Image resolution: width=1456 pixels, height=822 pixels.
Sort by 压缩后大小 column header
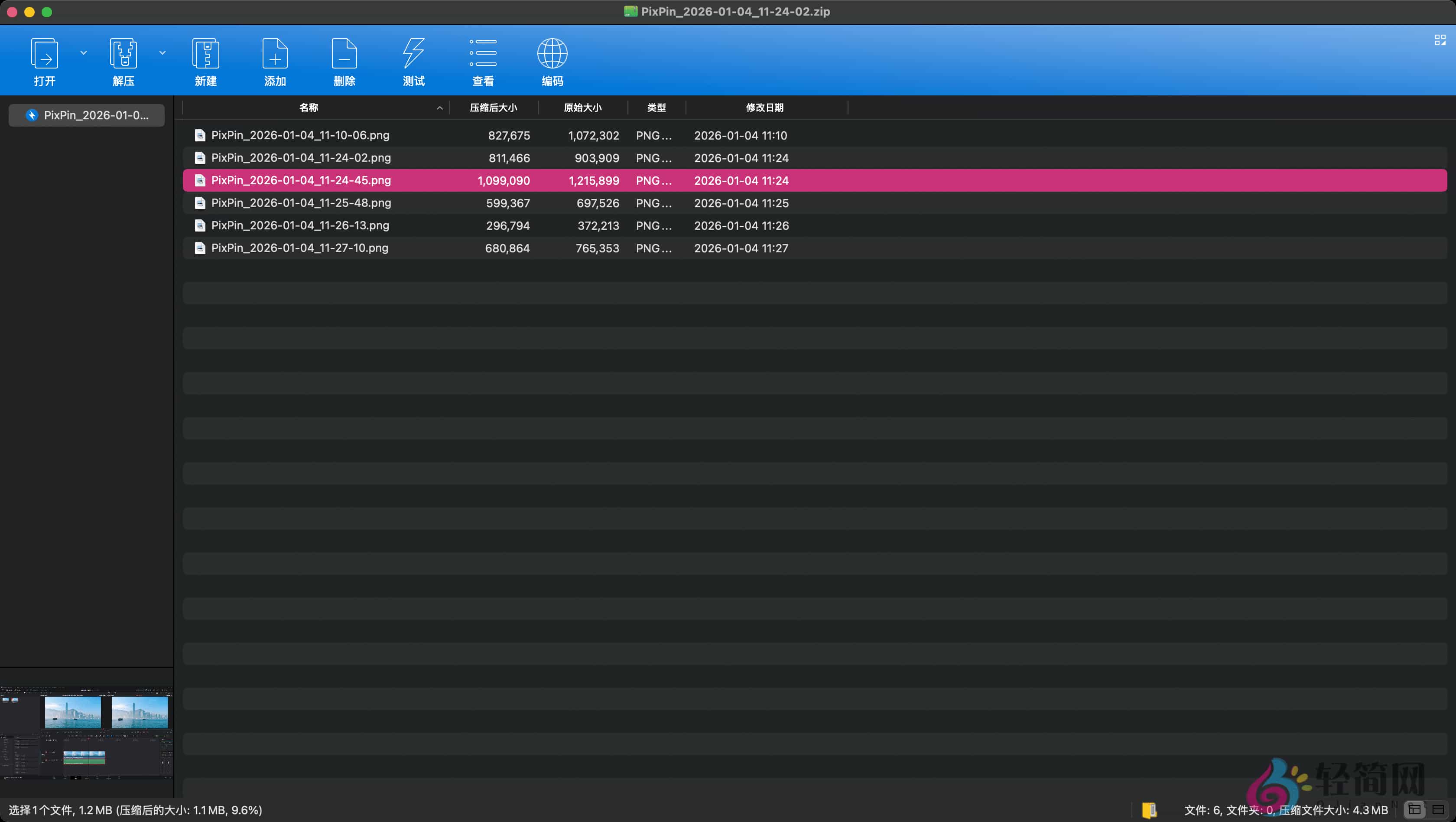[494, 108]
